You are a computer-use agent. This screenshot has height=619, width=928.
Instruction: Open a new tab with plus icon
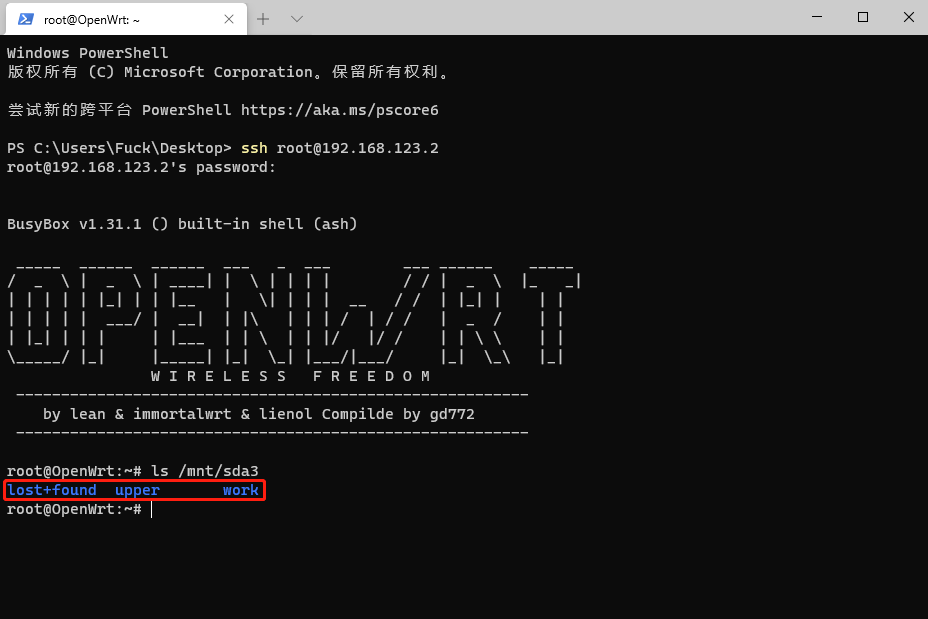tap(264, 19)
